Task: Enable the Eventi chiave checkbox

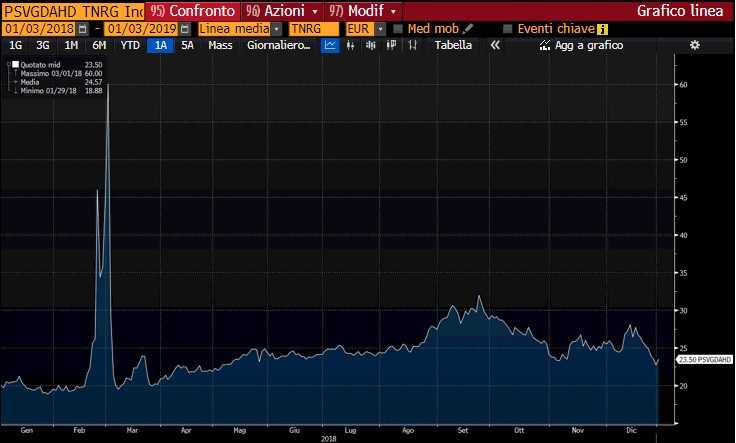Action: point(507,29)
